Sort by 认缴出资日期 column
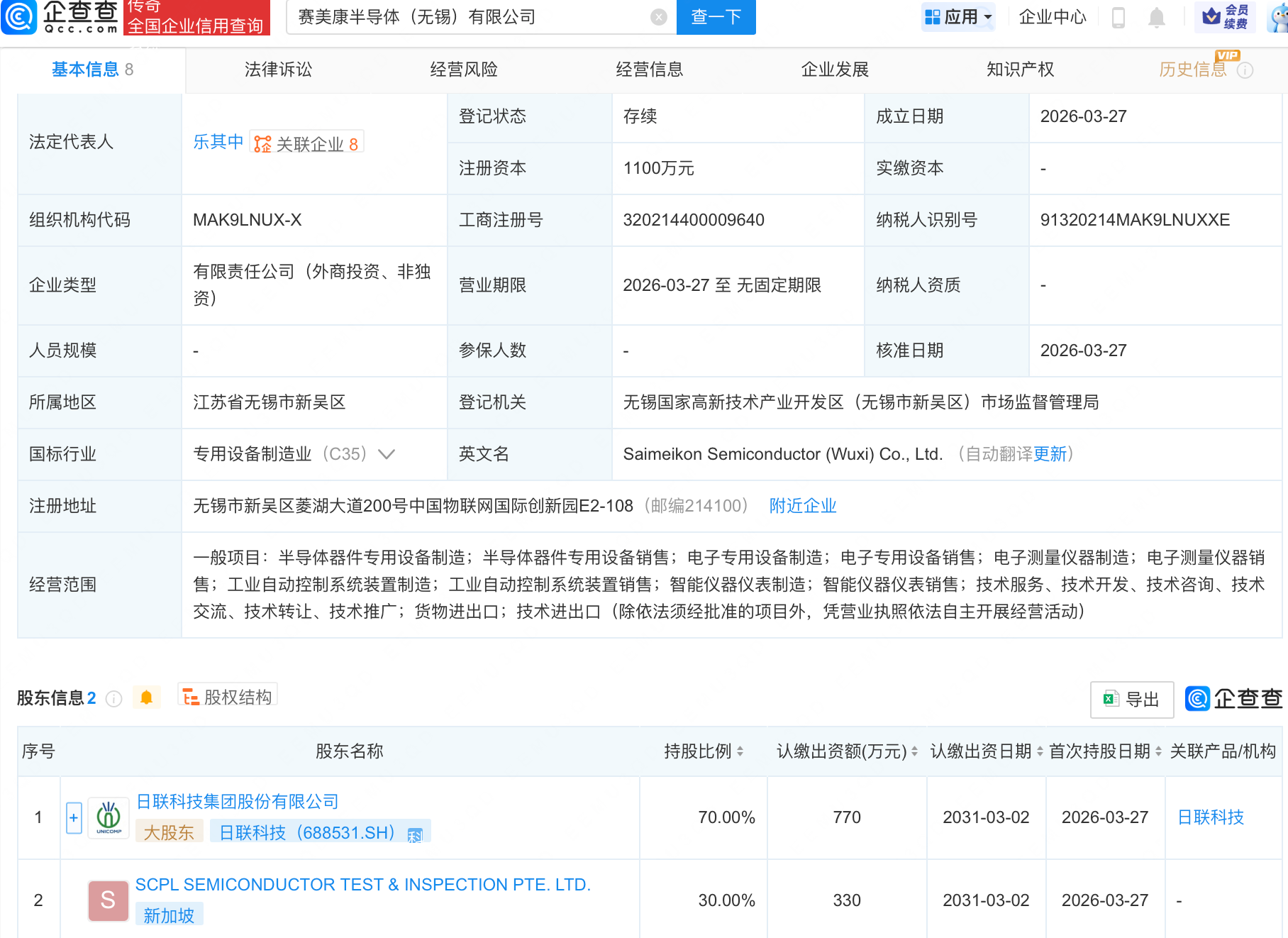 (x=1040, y=751)
